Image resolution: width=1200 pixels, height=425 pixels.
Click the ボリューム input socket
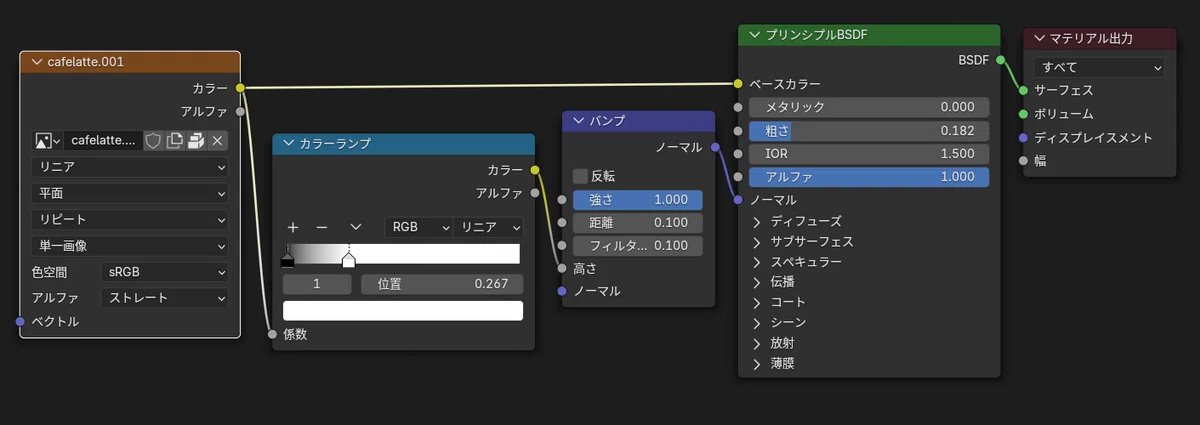[x=1023, y=114]
